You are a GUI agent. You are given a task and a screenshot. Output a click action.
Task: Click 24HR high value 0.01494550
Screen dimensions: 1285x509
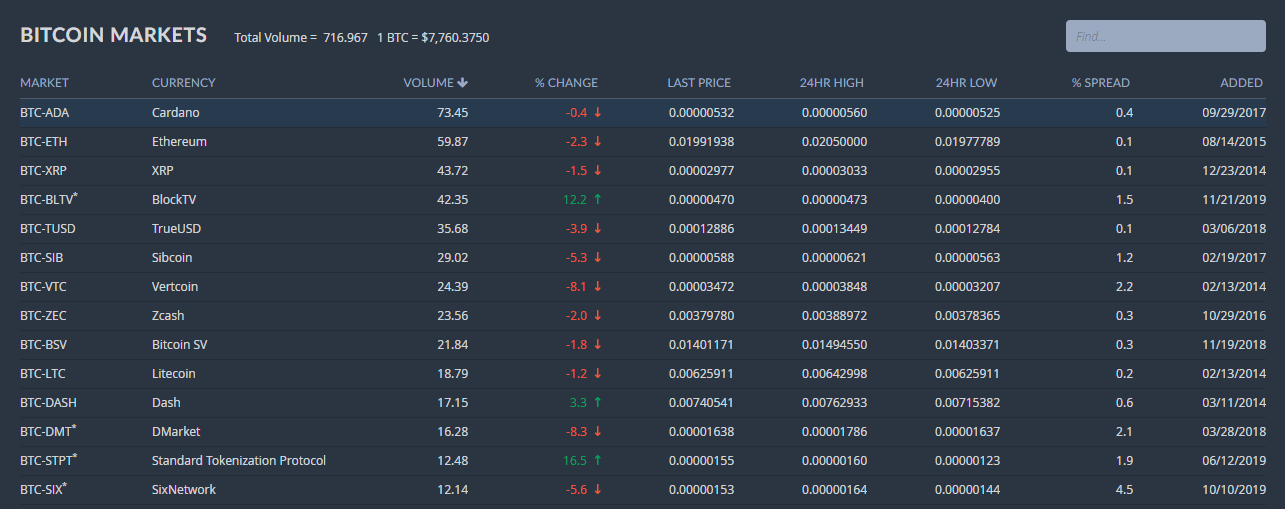tap(834, 345)
